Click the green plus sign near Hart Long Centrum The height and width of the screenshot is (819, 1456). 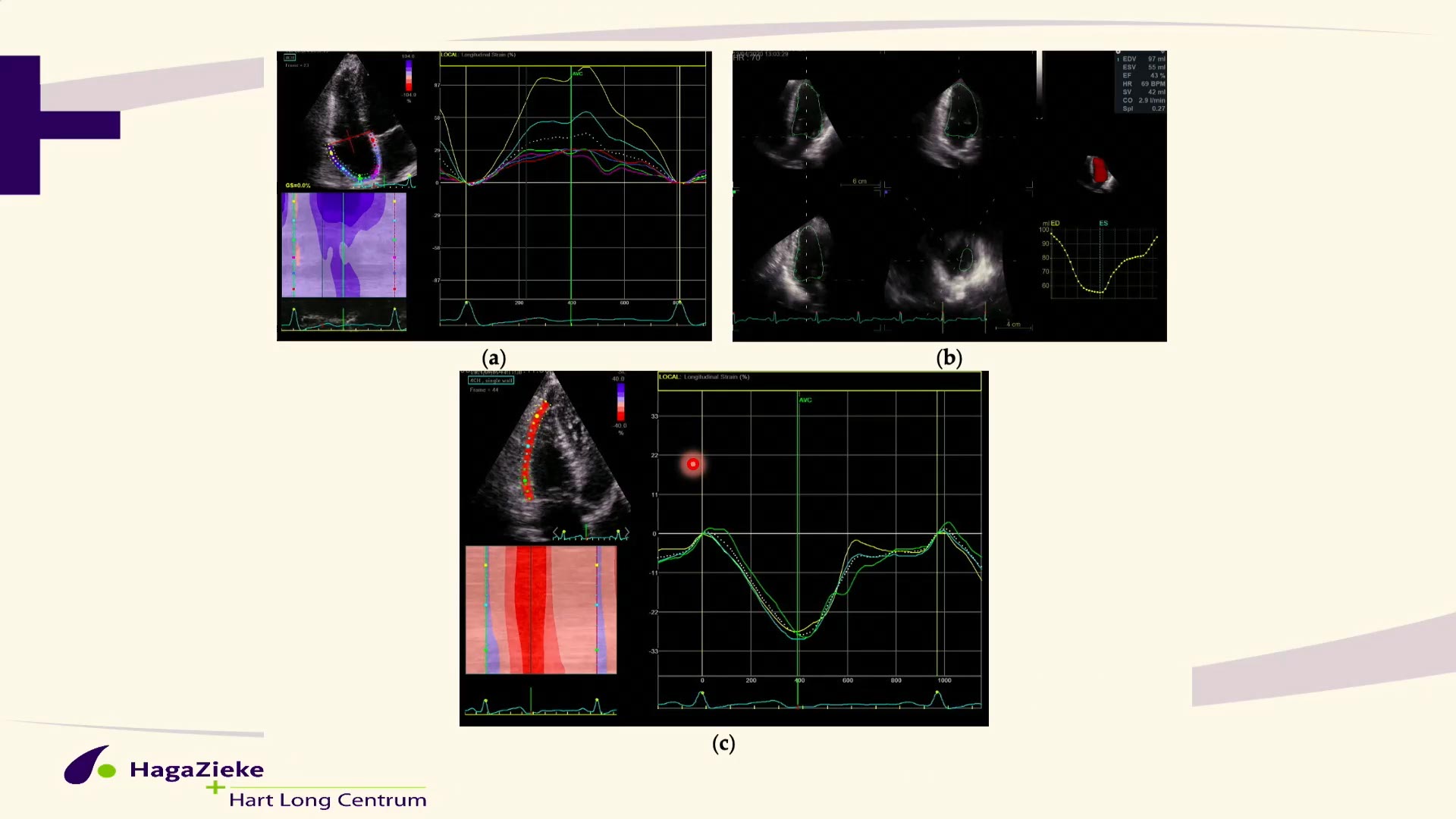pos(215,788)
